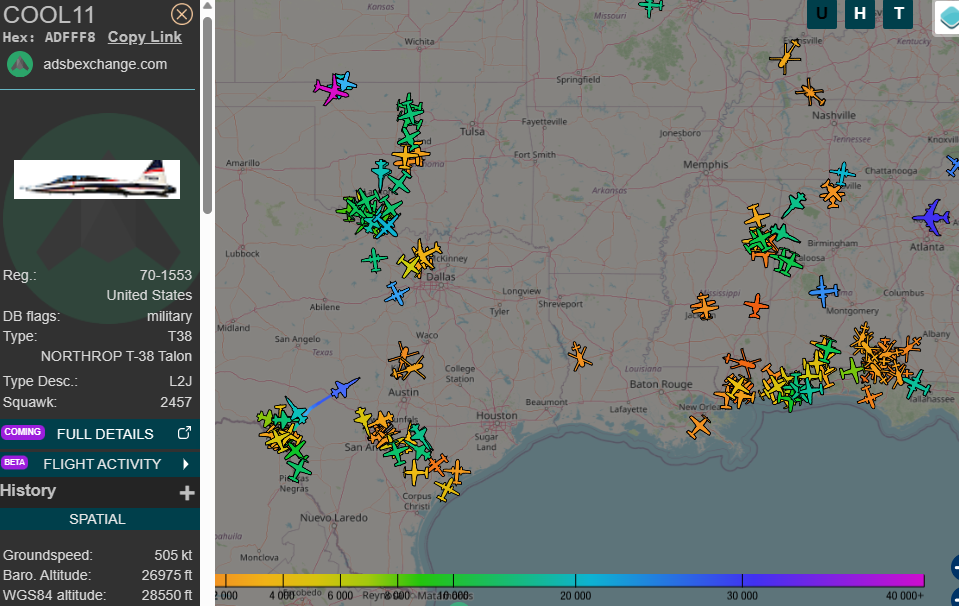Click the Houston city label on map
The image size is (959, 606).
click(x=497, y=416)
